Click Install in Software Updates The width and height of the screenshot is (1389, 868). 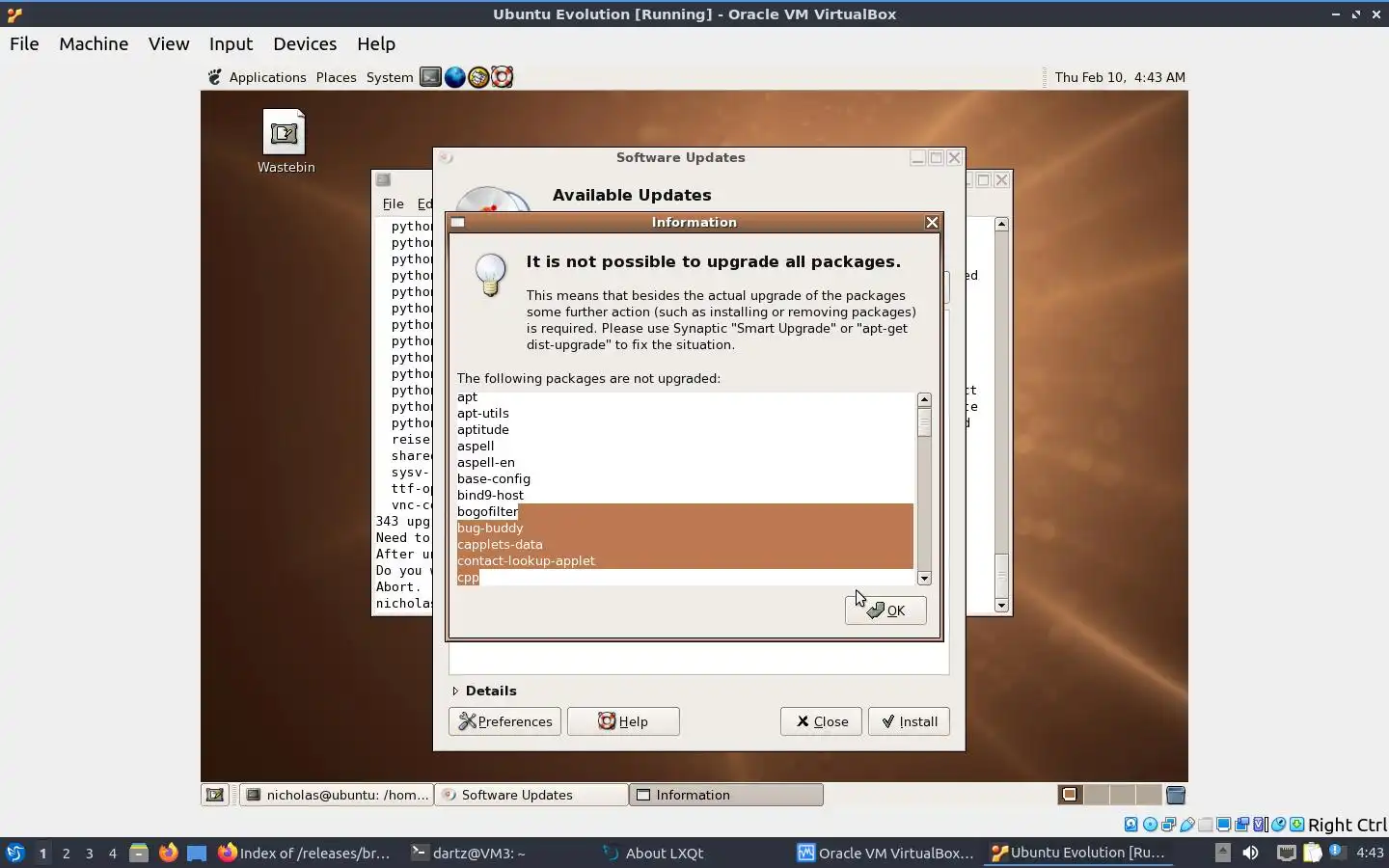[909, 721]
